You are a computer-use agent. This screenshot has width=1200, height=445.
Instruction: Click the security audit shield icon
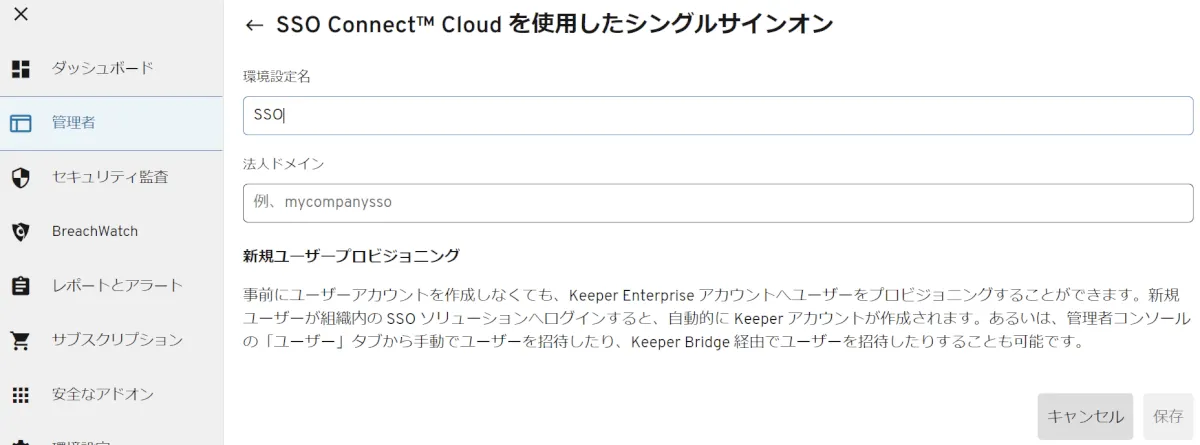click(x=20, y=177)
